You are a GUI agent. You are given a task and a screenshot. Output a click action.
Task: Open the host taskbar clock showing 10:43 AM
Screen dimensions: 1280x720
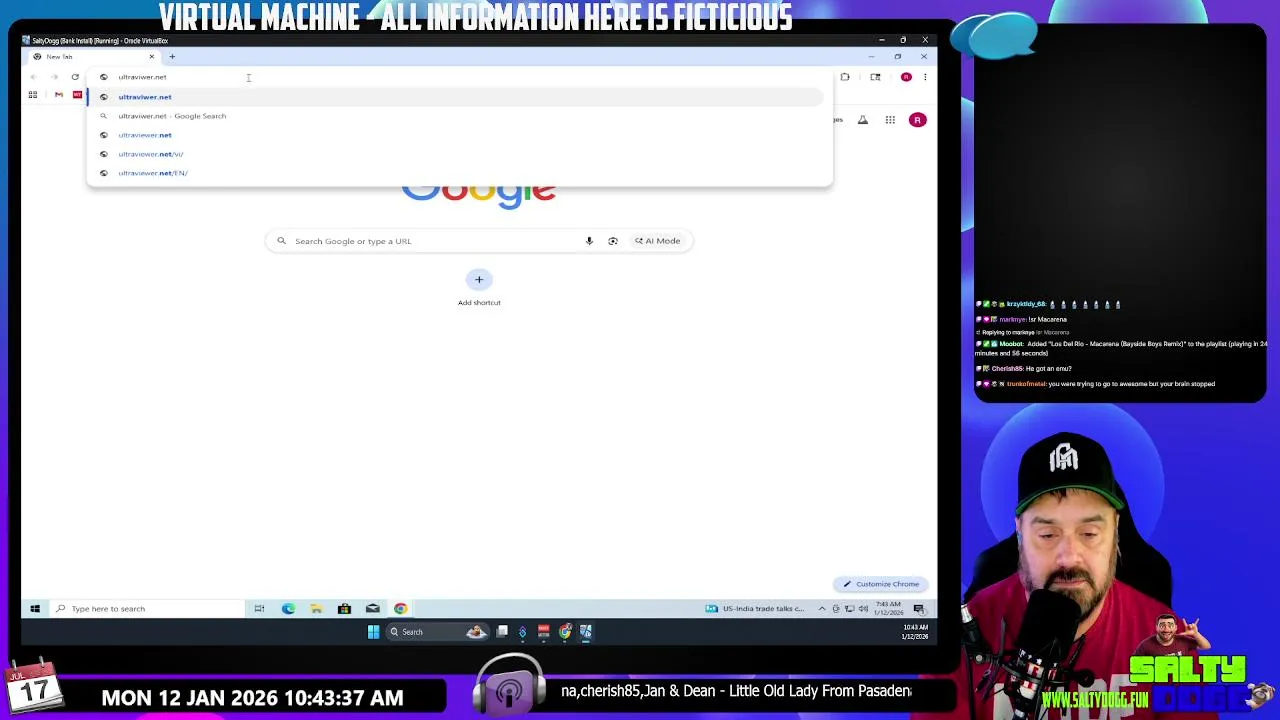pyautogui.click(x=915, y=632)
